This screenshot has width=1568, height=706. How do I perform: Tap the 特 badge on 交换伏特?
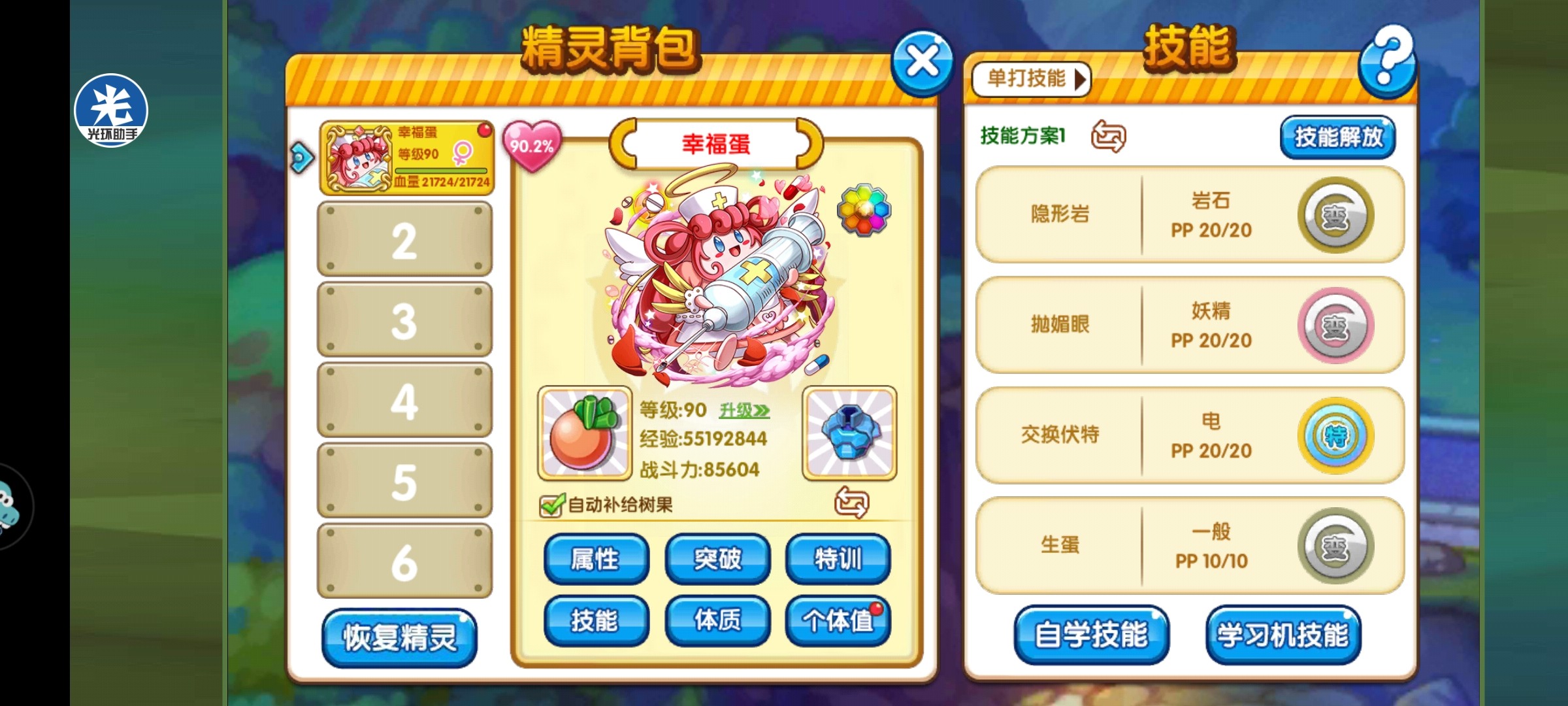1335,435
